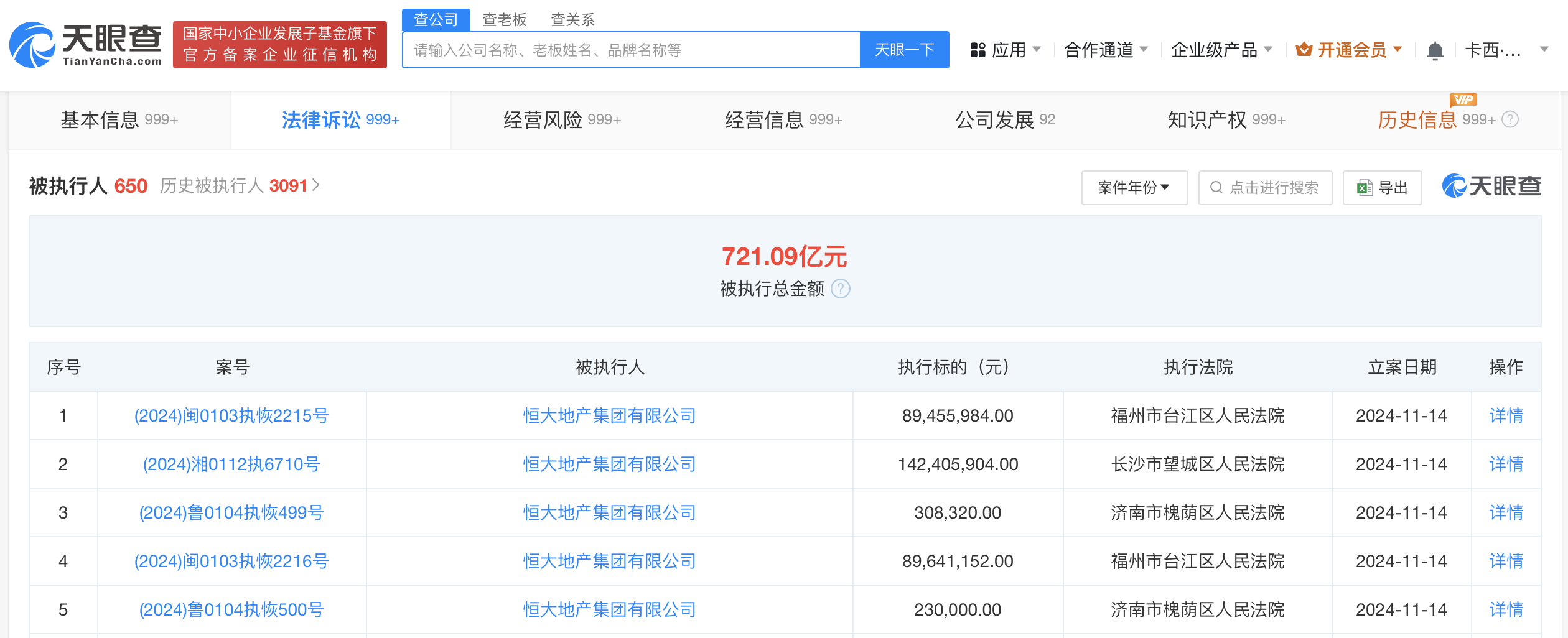The width and height of the screenshot is (1568, 638).
Task: Click the magnifier icon in 点击进行搜索
Action: (x=1217, y=187)
